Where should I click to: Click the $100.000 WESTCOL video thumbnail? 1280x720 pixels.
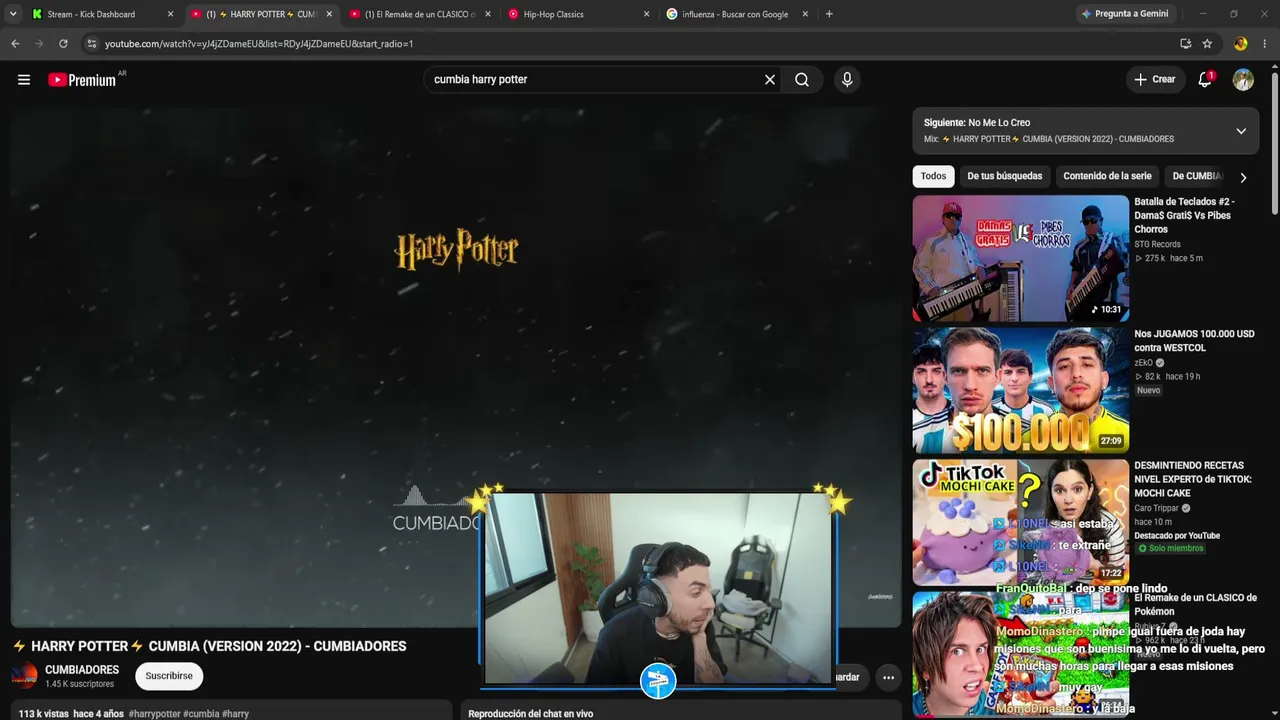pos(1020,390)
